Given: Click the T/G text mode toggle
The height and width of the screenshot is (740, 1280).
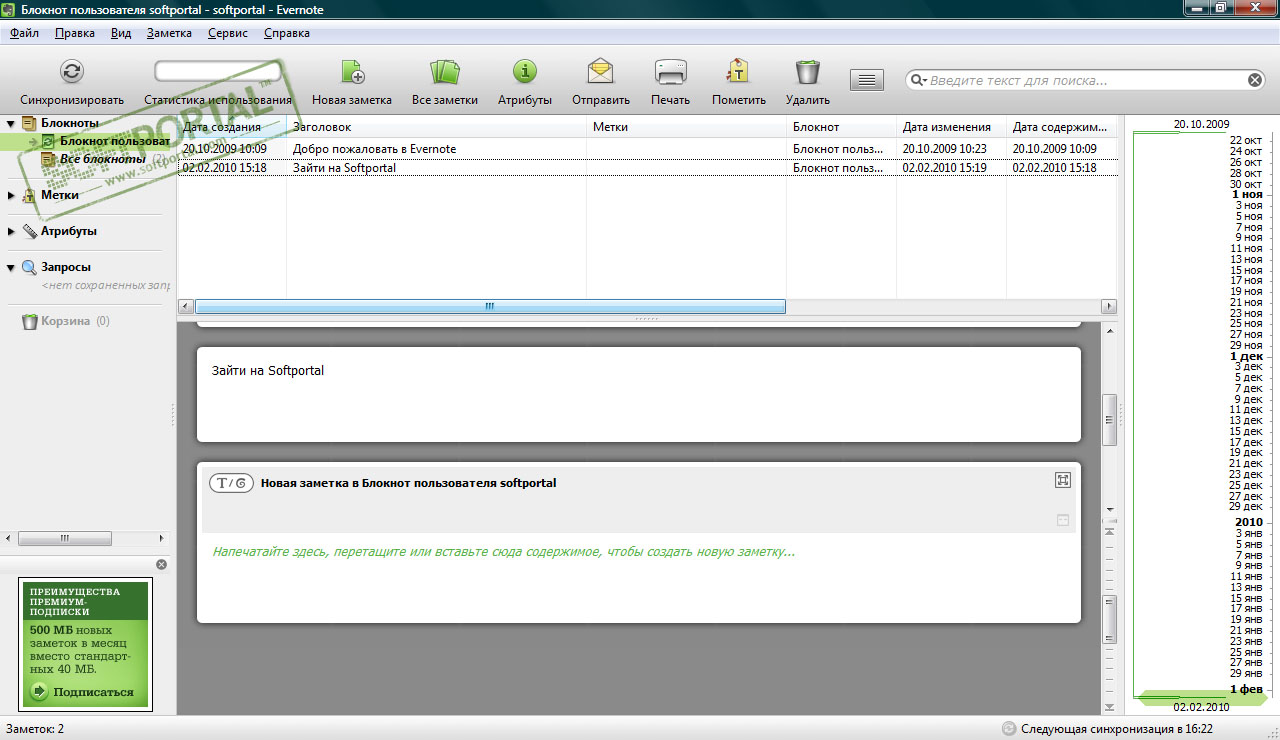Looking at the screenshot, I should 231,483.
